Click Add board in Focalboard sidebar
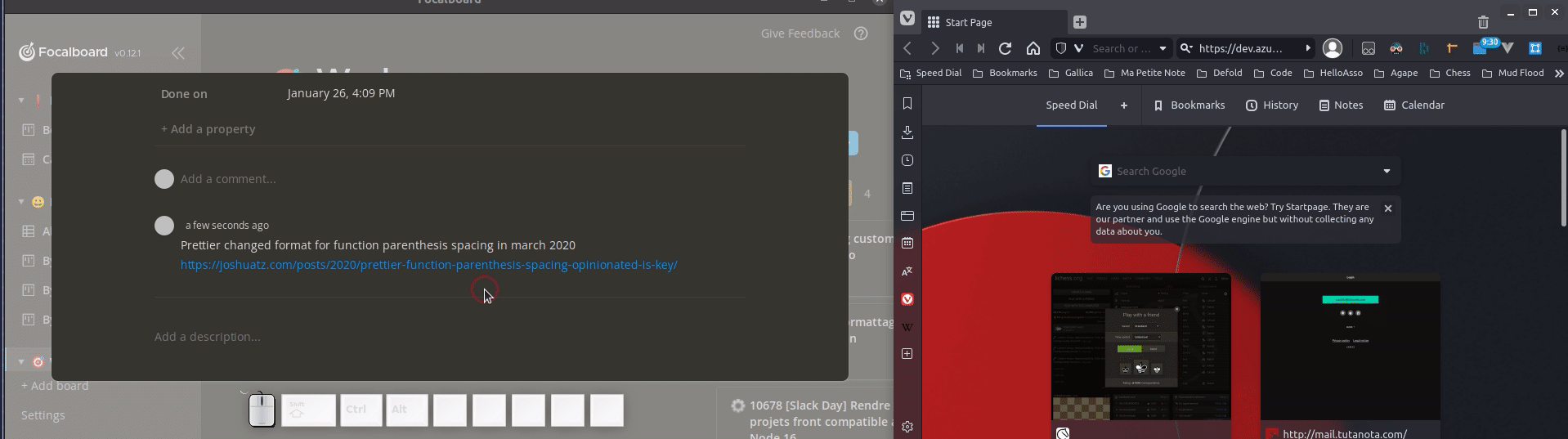The height and width of the screenshot is (439, 1568). [x=55, y=386]
